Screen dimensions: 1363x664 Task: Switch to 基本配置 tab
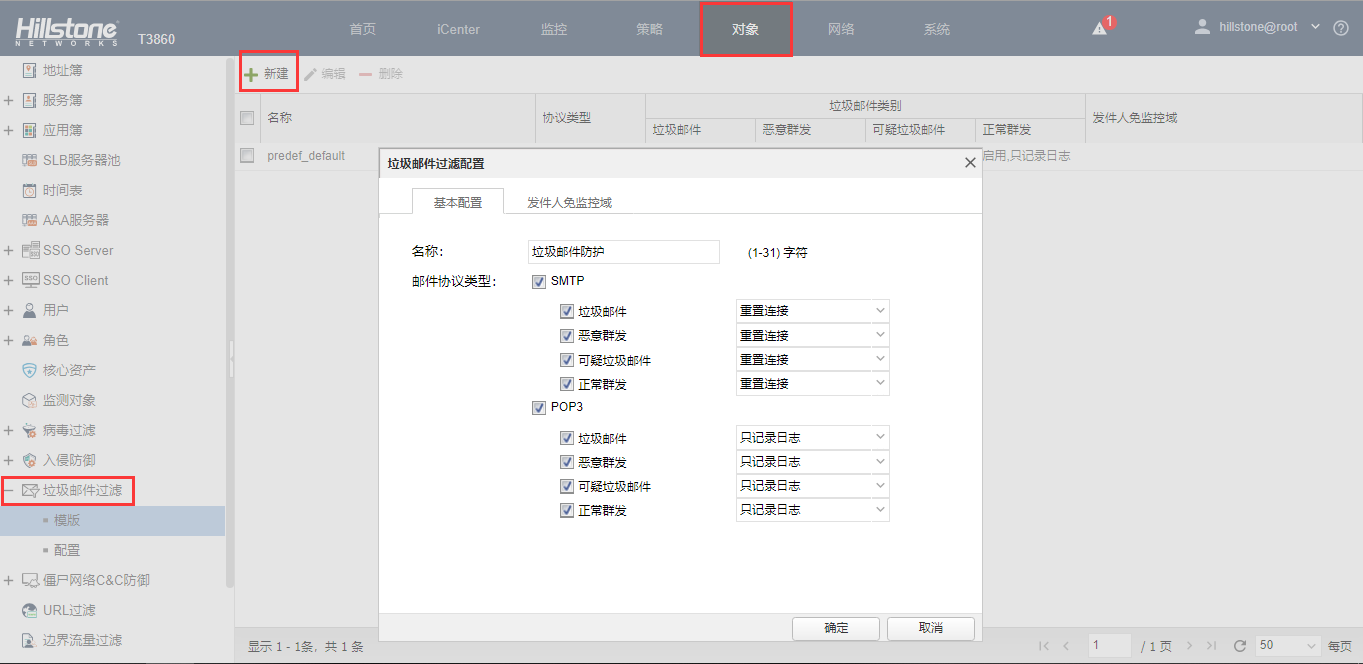click(x=457, y=202)
